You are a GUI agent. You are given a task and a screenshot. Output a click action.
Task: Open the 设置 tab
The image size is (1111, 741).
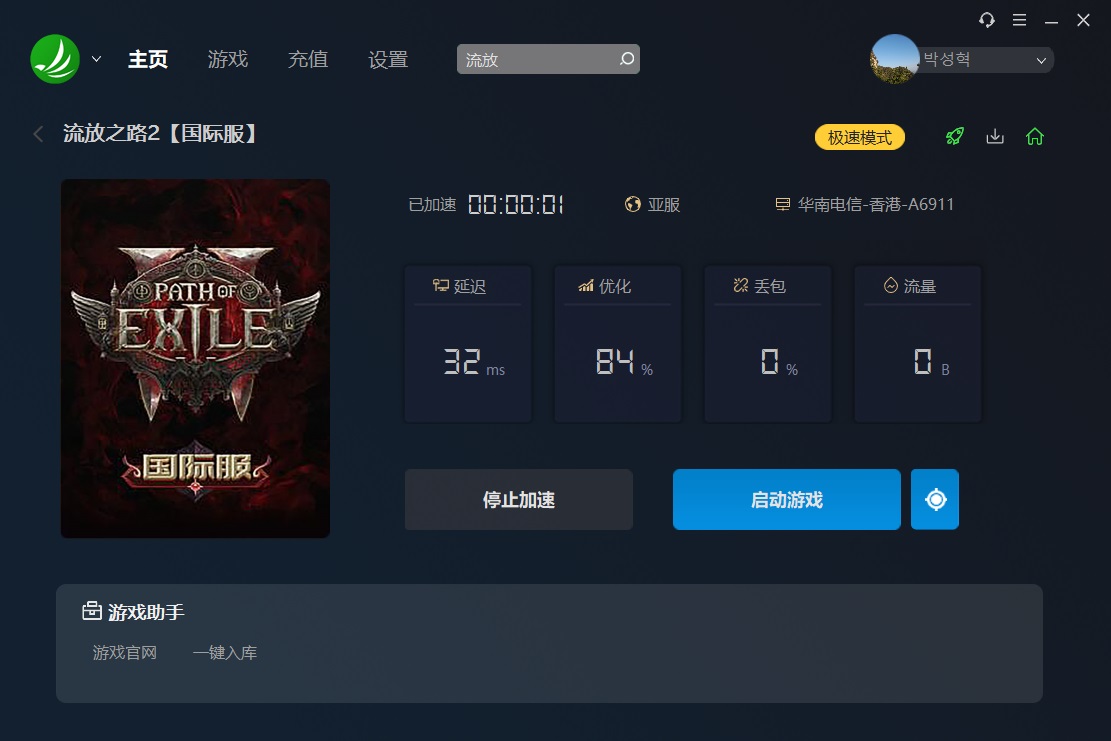point(388,59)
